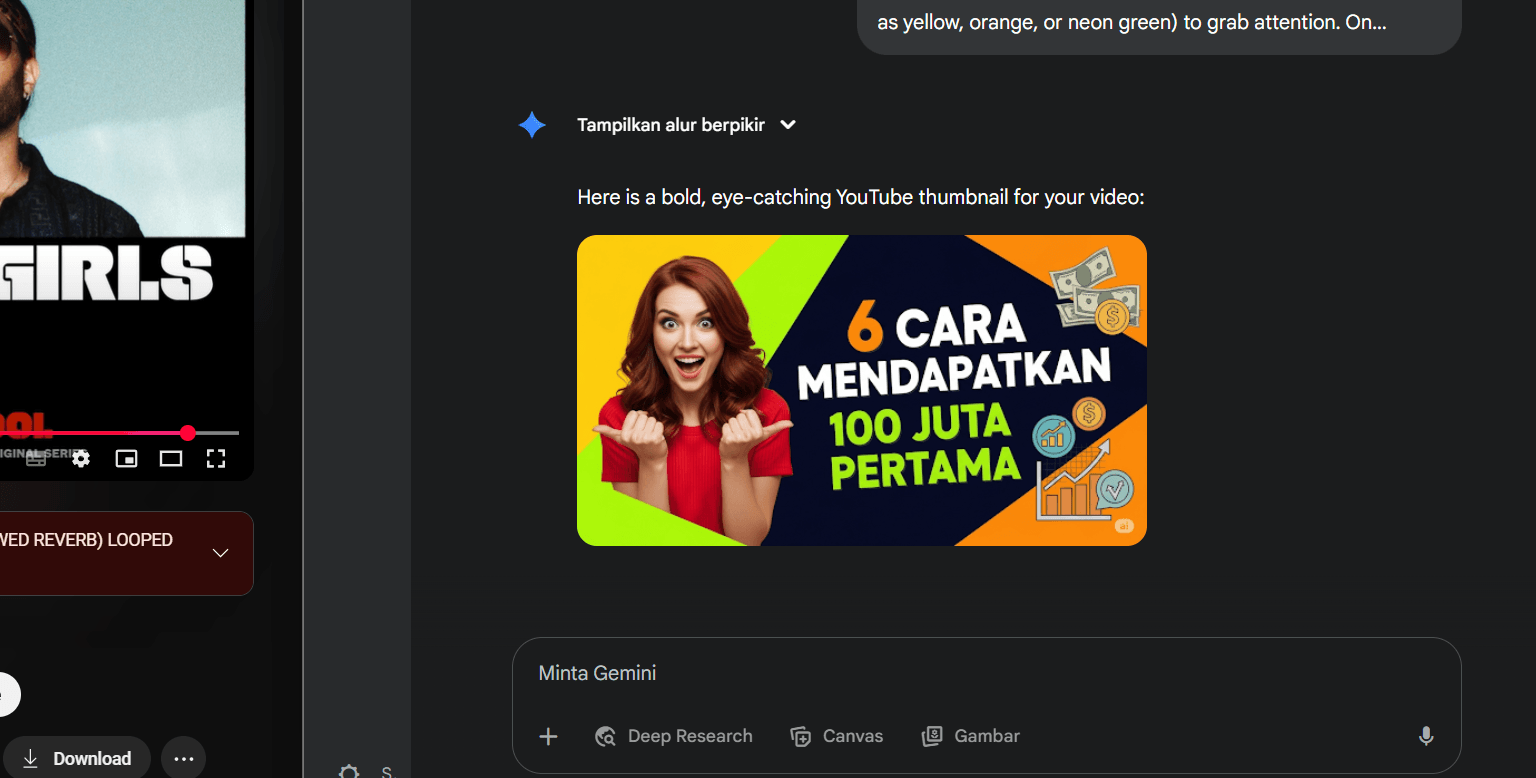Image resolution: width=1536 pixels, height=778 pixels.
Task: Click the Tampilkan alur berpikir label
Action: pyautogui.click(x=671, y=125)
